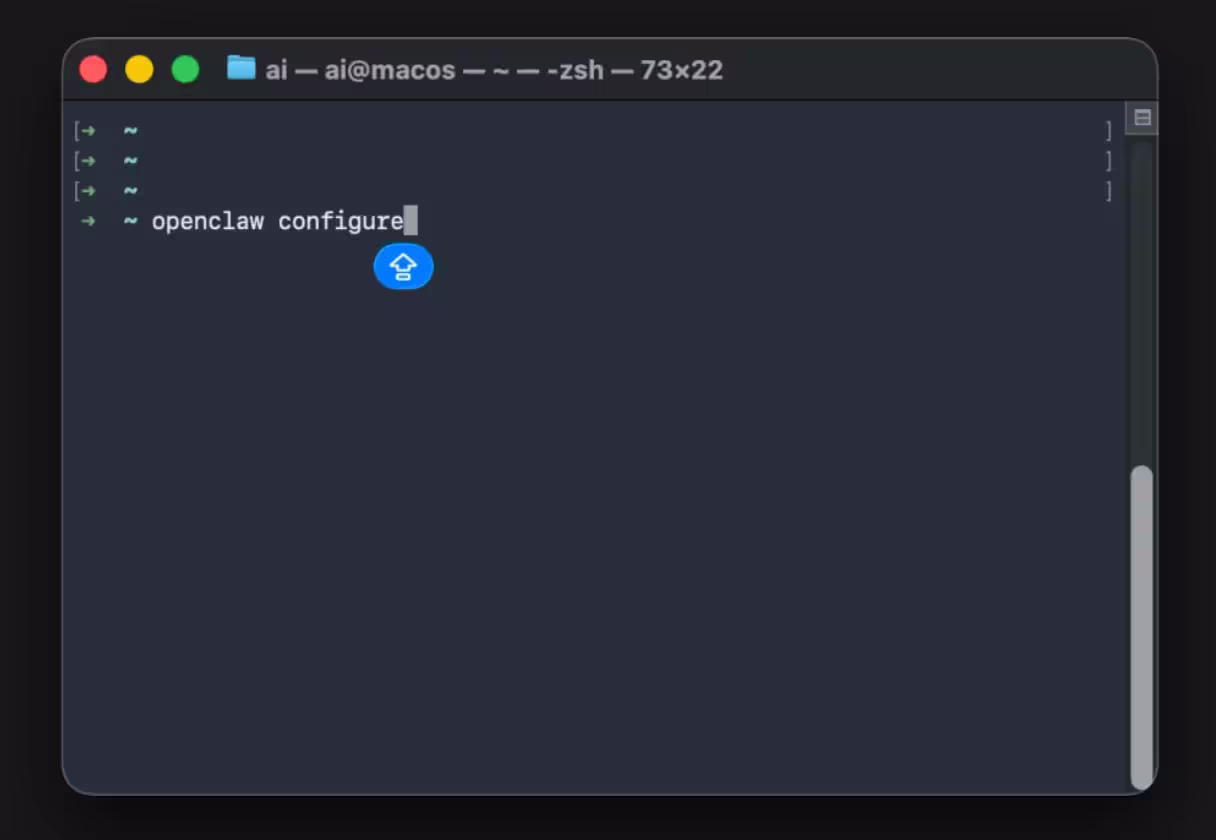
Task: Click the closing bracket on the third line
Action: pos(1108,190)
